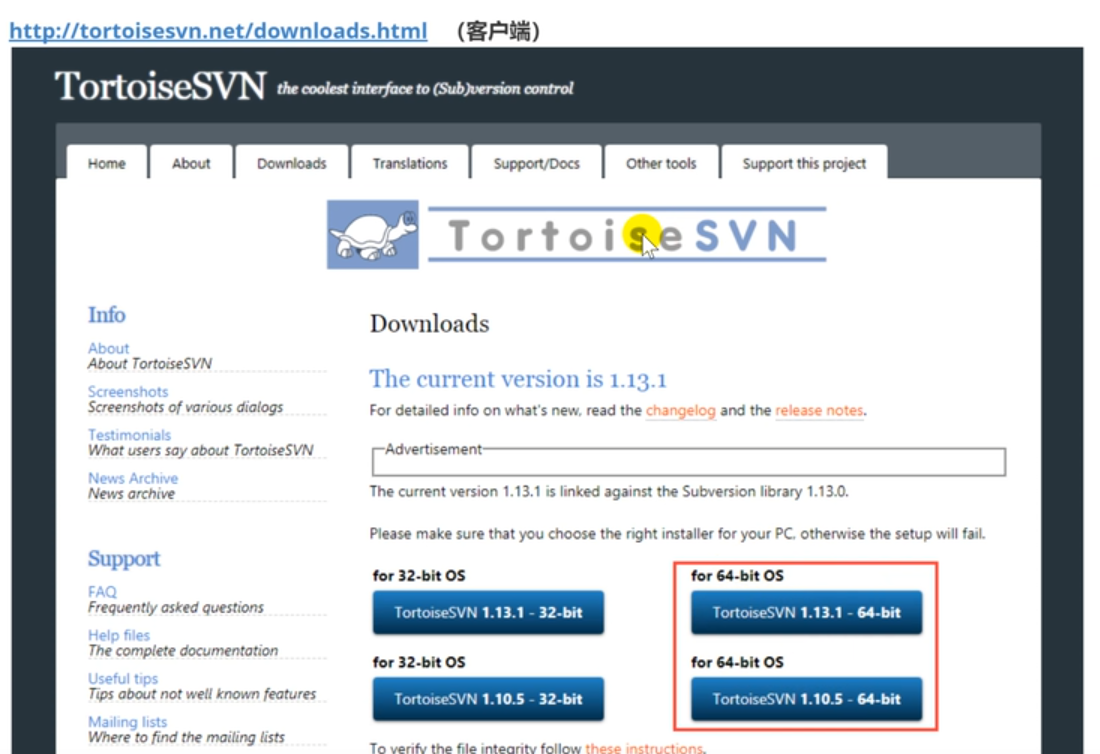Click the 'About TortoiseSVN' description text
Image resolution: width=1100 pixels, height=754 pixels.
[x=149, y=363]
